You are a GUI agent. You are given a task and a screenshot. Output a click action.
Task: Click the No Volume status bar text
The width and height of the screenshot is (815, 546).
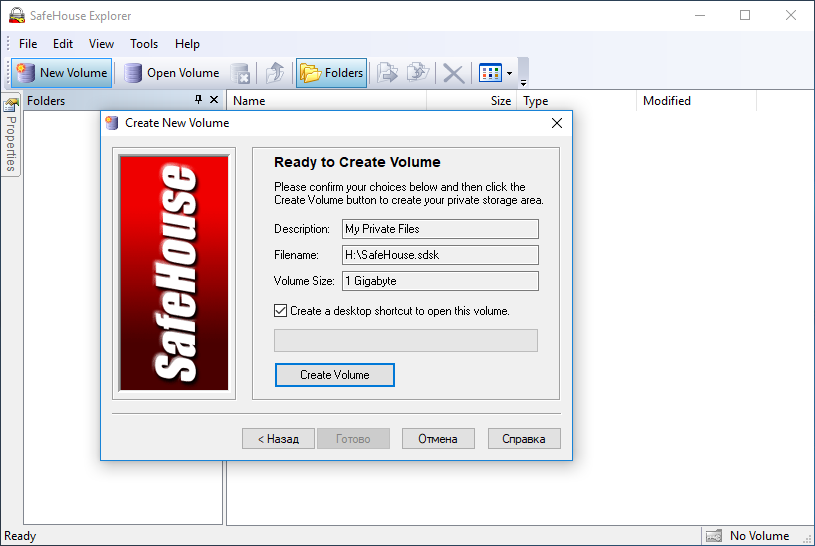click(759, 536)
